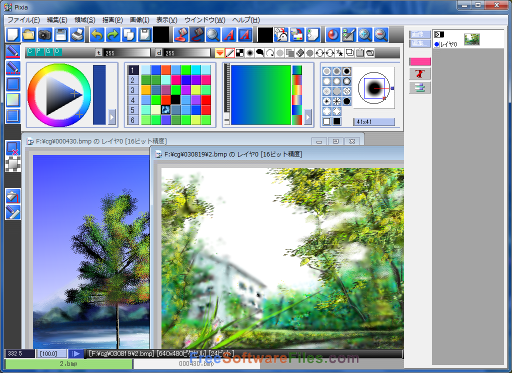Viewport: 512px width, 373px height.
Task: Toggle the P panel button
Action: [39, 52]
